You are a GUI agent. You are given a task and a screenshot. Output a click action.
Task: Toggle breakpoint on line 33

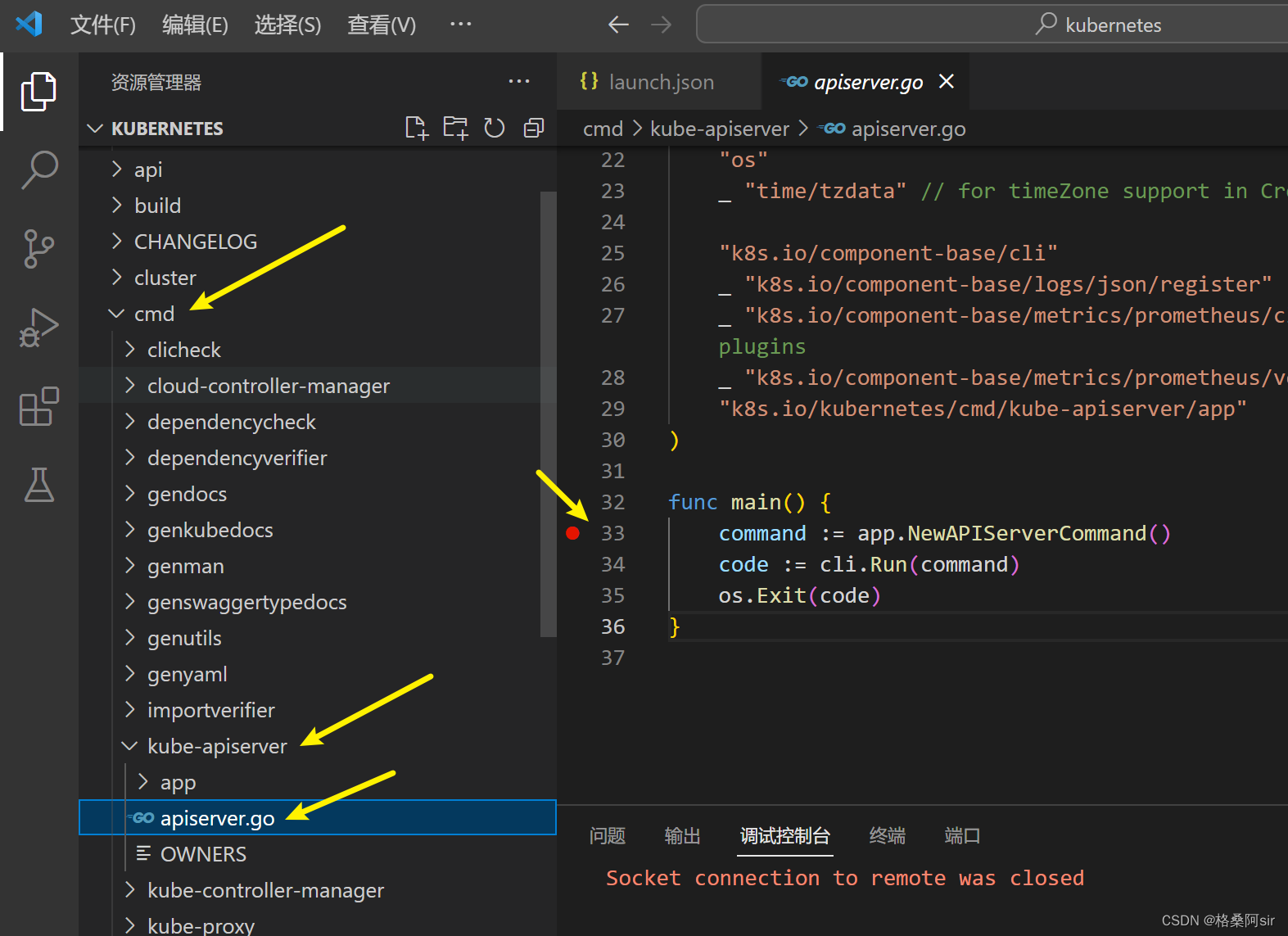coord(573,533)
